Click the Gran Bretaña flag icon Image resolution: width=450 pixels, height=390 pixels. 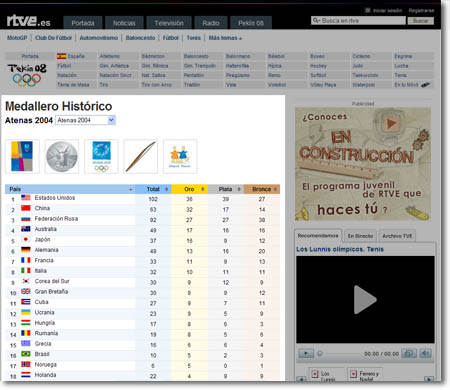pos(26,291)
